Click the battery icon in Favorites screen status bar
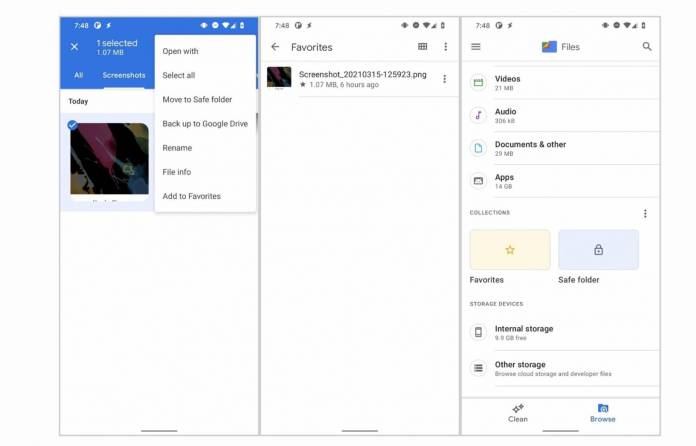 pos(443,25)
